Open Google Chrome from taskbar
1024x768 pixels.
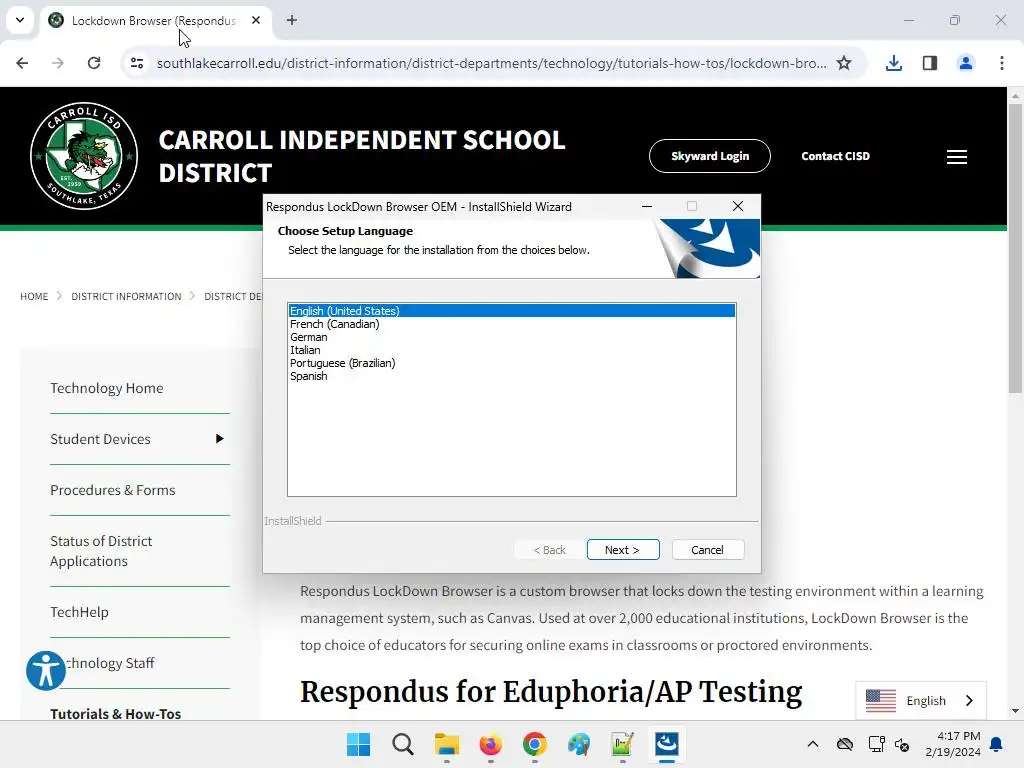534,744
